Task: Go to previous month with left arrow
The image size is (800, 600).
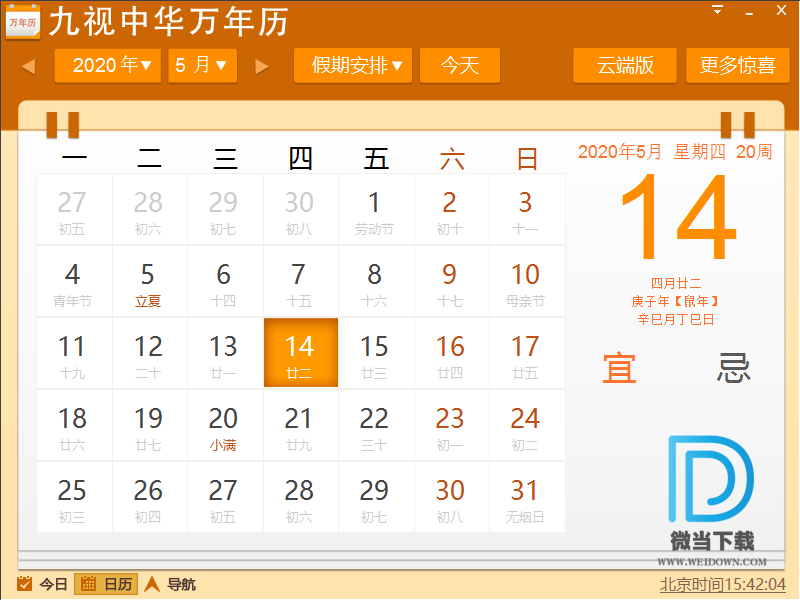Action: 29,66
